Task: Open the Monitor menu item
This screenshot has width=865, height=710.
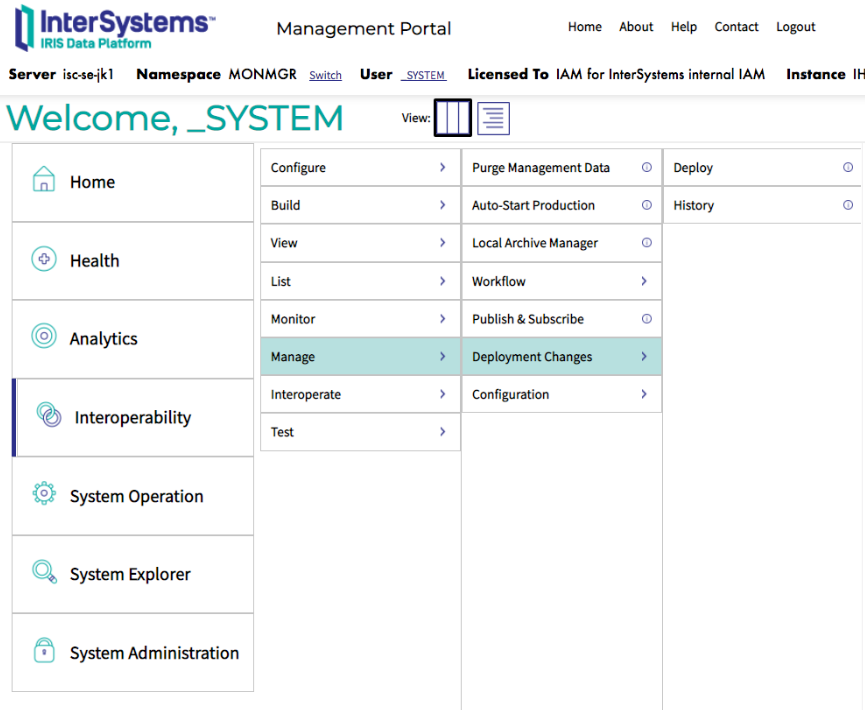Action: pyautogui.click(x=293, y=319)
